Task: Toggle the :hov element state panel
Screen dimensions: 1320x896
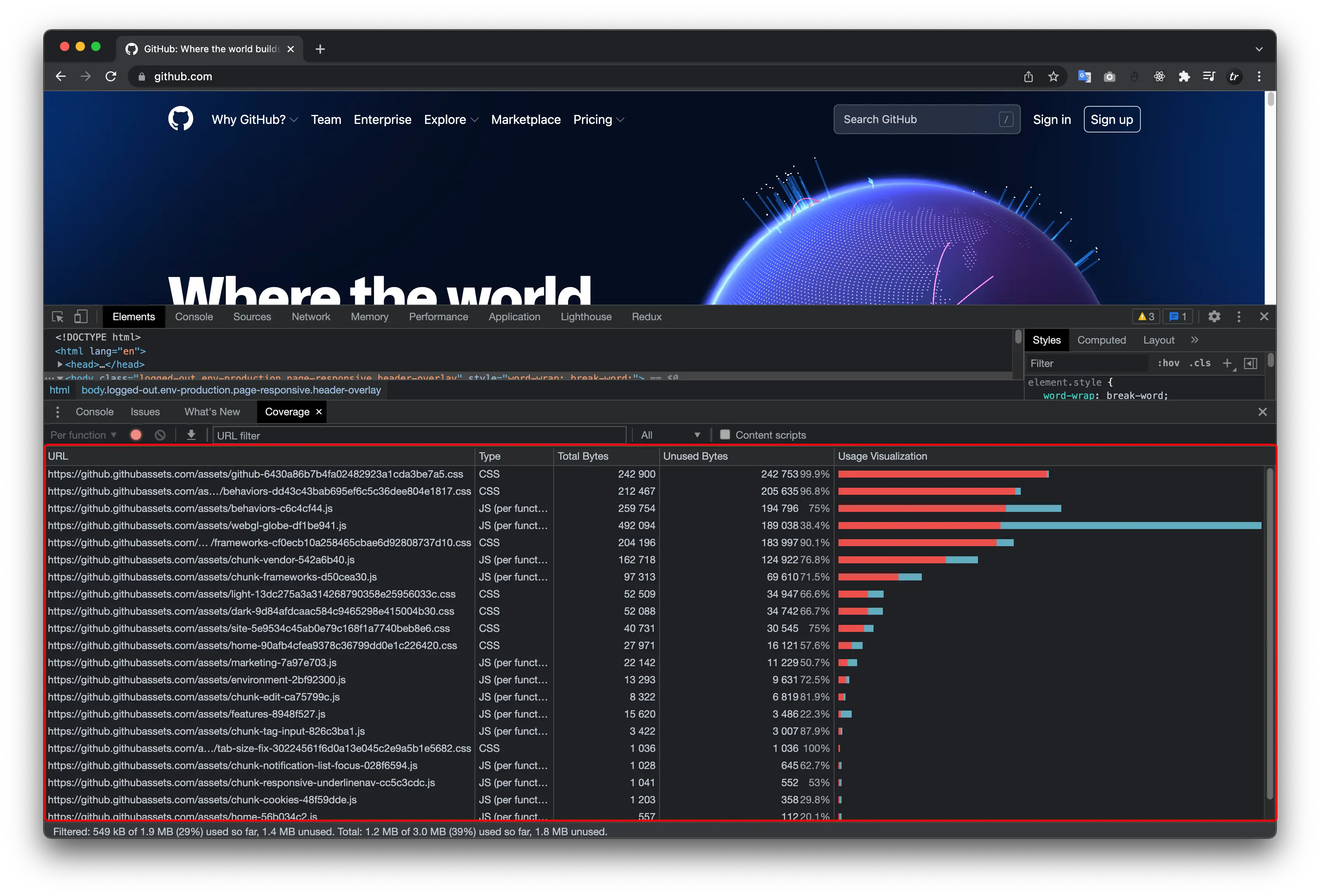Action: (x=1168, y=363)
